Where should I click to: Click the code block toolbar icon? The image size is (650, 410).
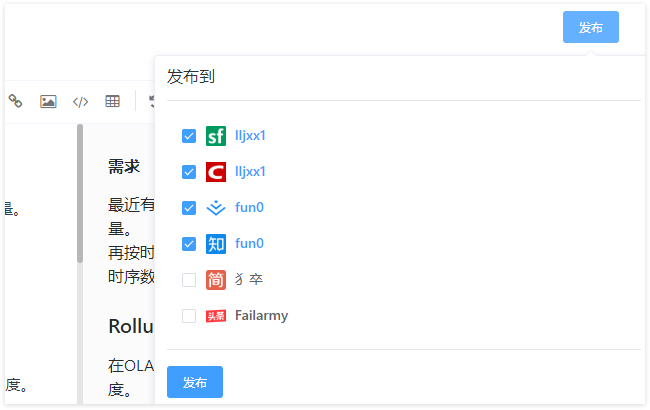(80, 102)
